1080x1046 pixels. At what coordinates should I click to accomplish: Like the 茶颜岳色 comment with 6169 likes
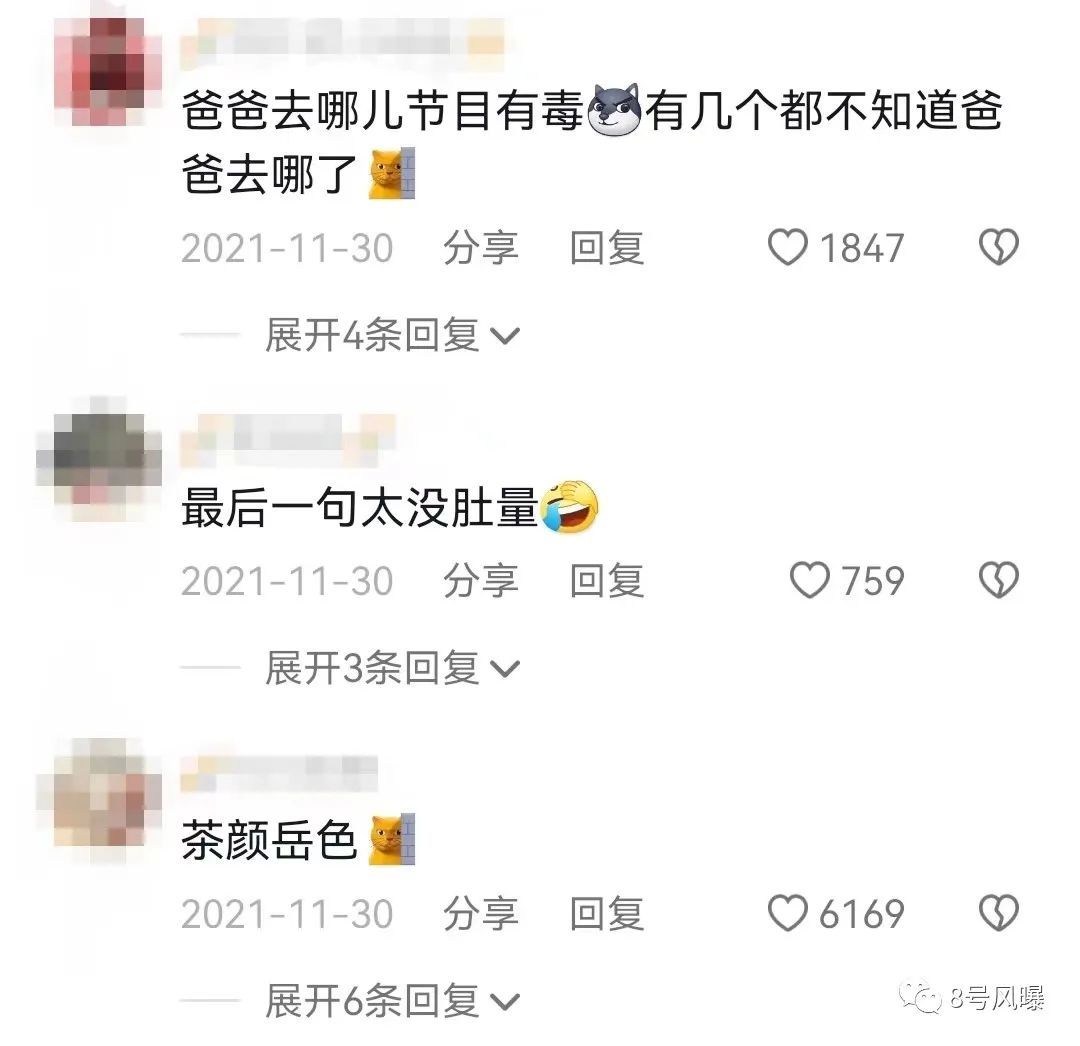pos(787,913)
